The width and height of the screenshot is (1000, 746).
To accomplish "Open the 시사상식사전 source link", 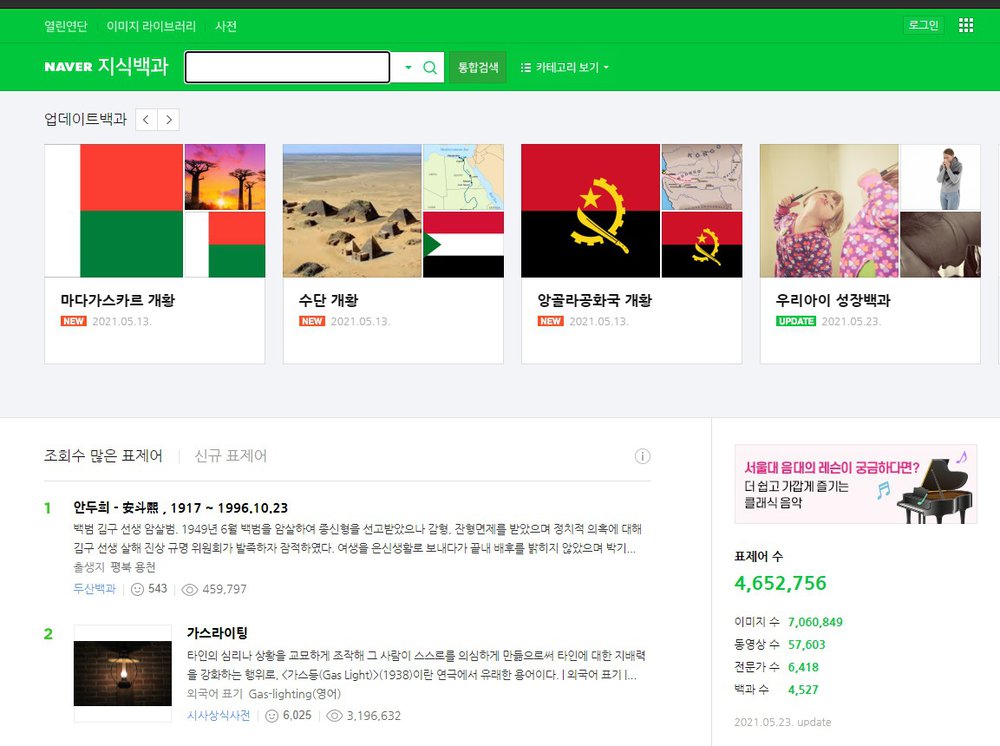I will 218,716.
